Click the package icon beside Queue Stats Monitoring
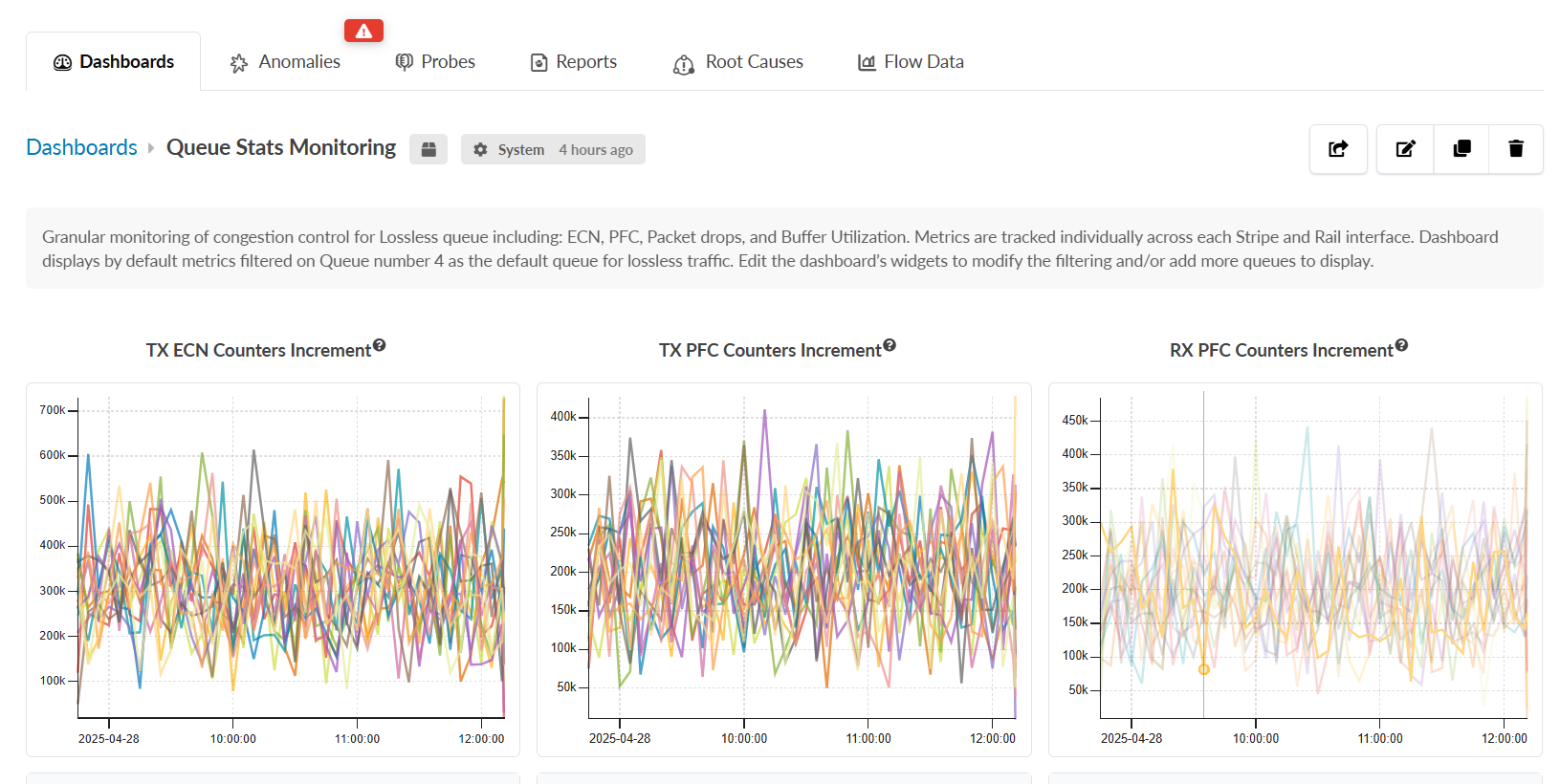The image size is (1560, 784). [428, 149]
